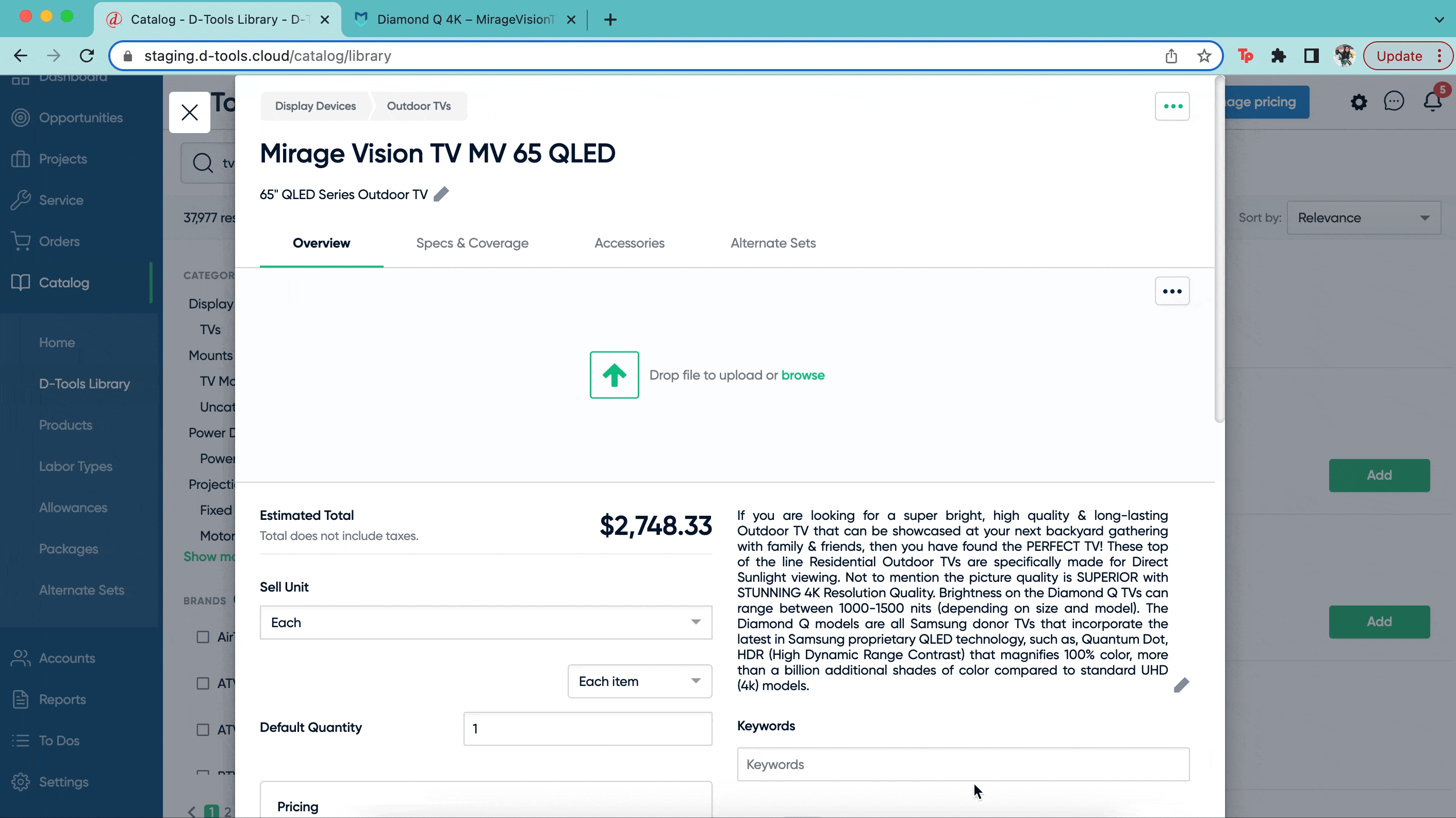Select the Mounts category
Screen dimensions: 1456x818
click(x=210, y=355)
